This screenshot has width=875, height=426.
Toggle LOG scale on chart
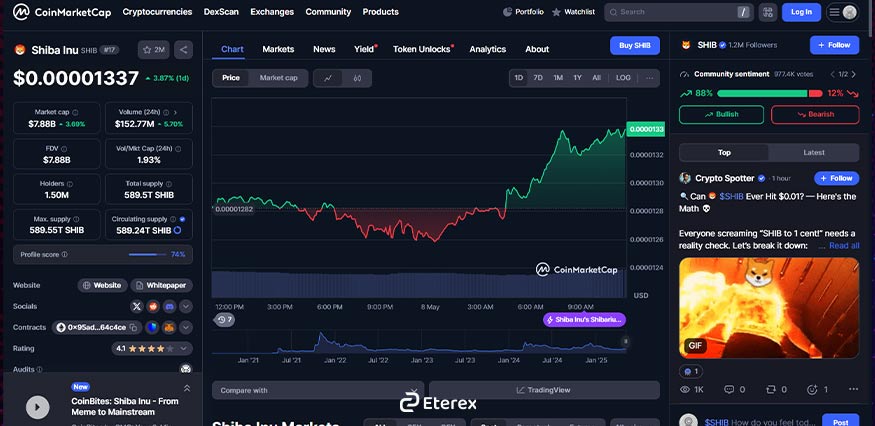[623, 78]
